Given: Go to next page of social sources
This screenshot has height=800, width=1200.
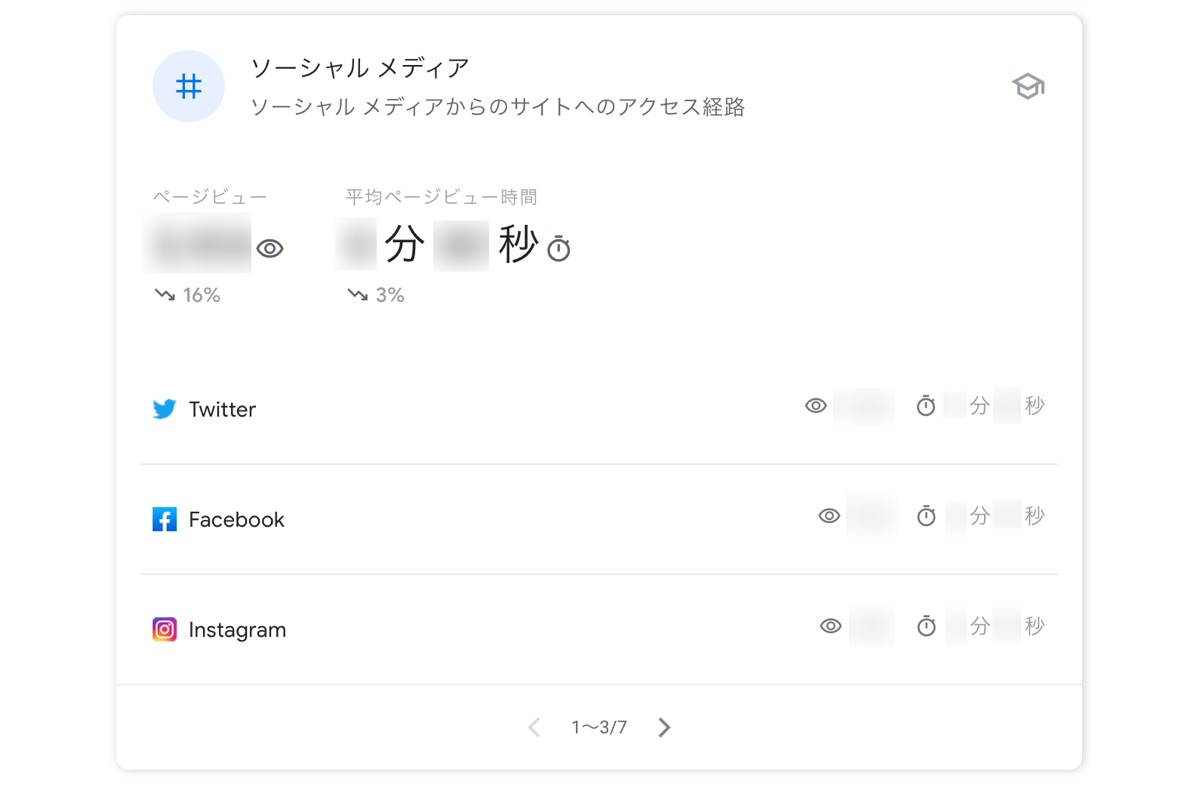Looking at the screenshot, I should pos(664,727).
